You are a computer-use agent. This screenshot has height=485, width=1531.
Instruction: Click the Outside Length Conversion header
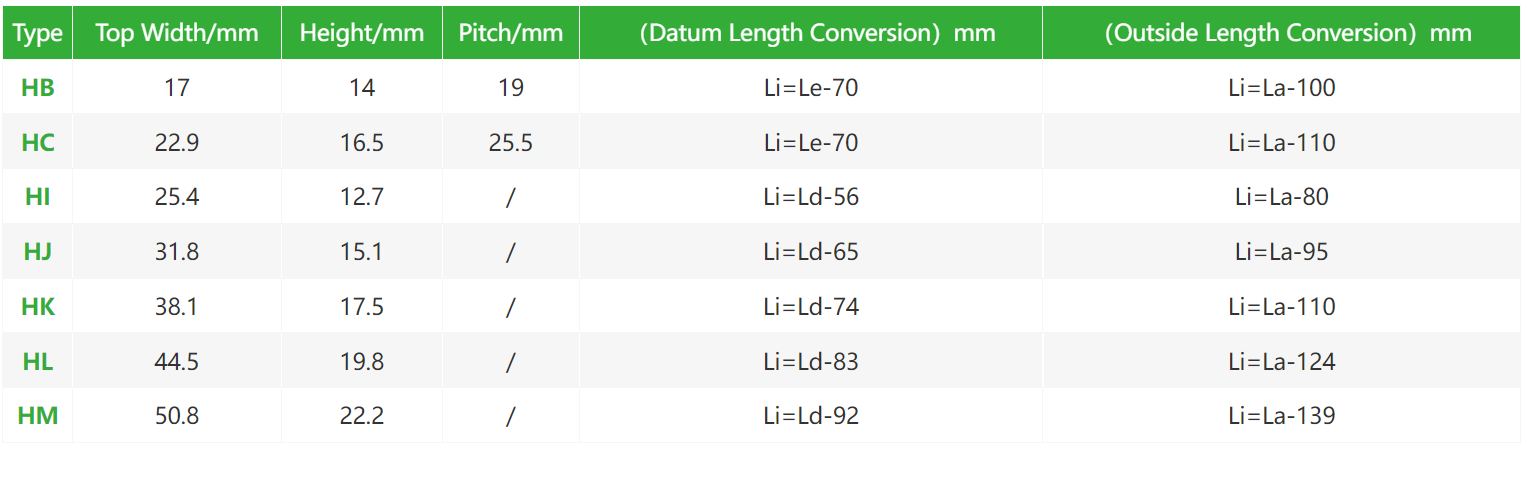[1282, 33]
